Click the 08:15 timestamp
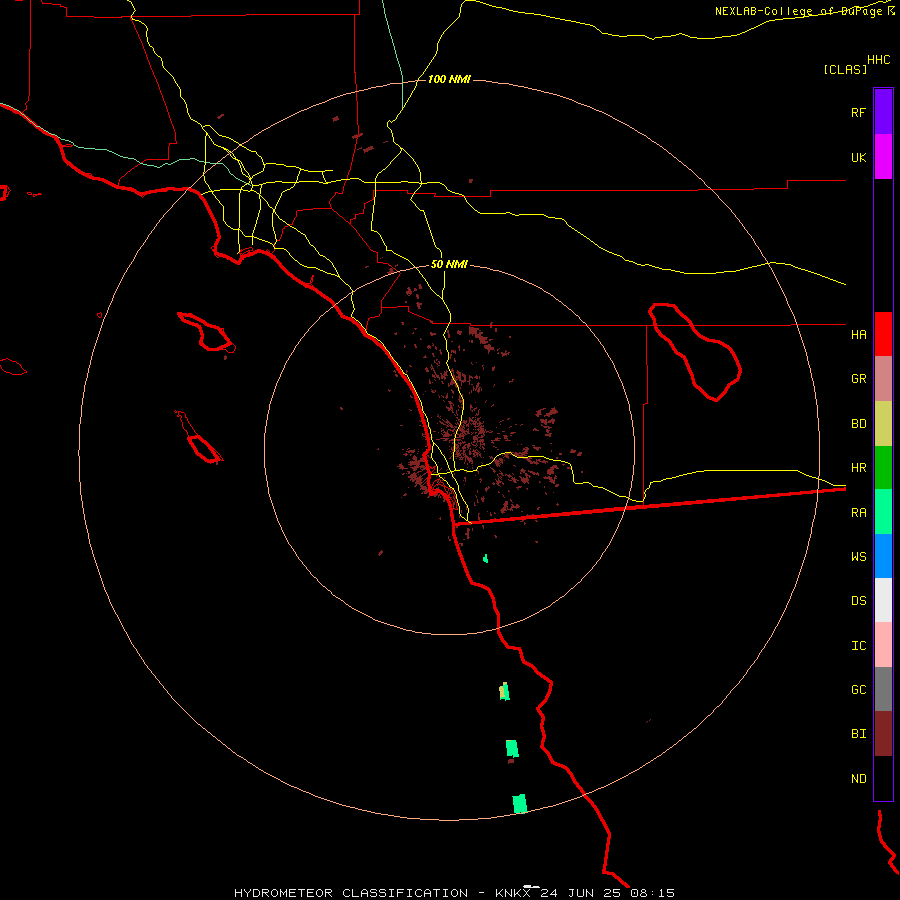 click(x=652, y=893)
